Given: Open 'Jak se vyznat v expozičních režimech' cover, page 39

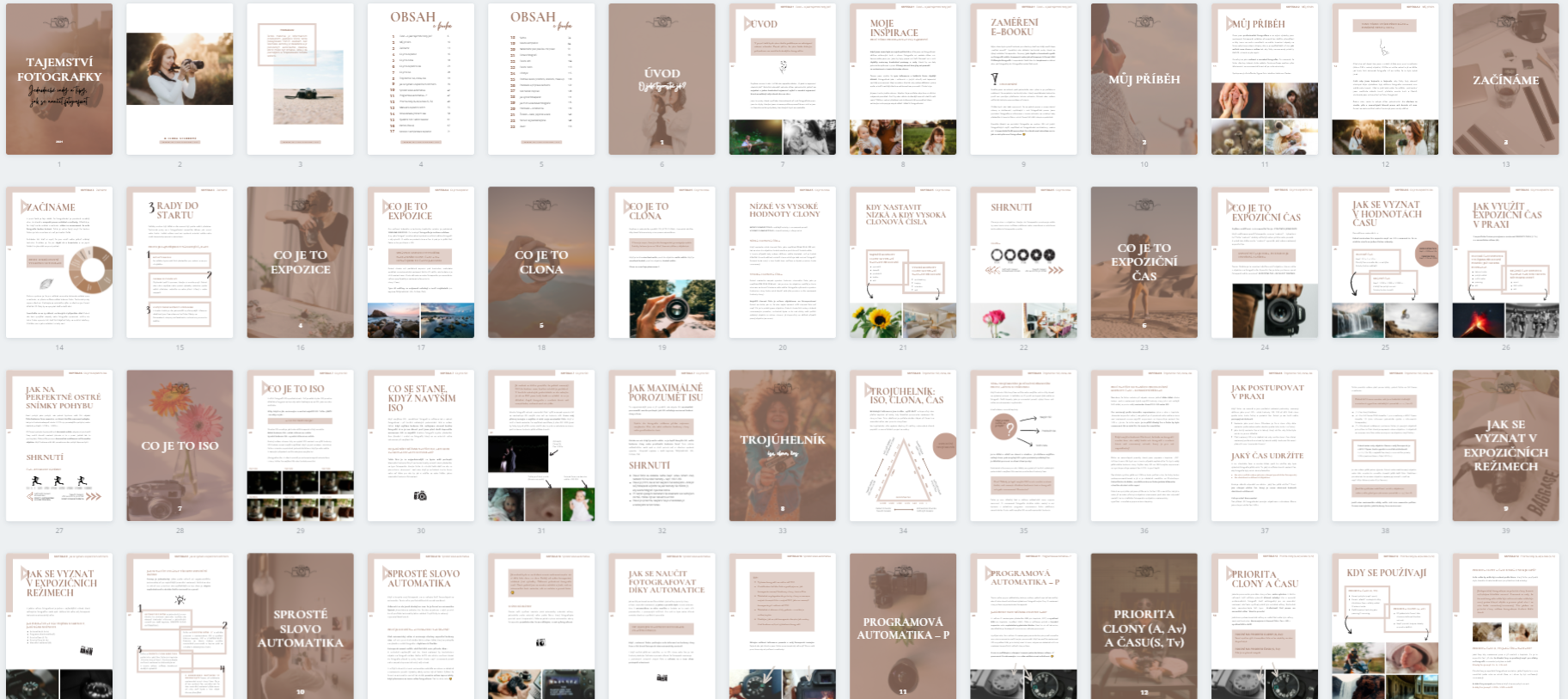Looking at the screenshot, I should point(1506,445).
